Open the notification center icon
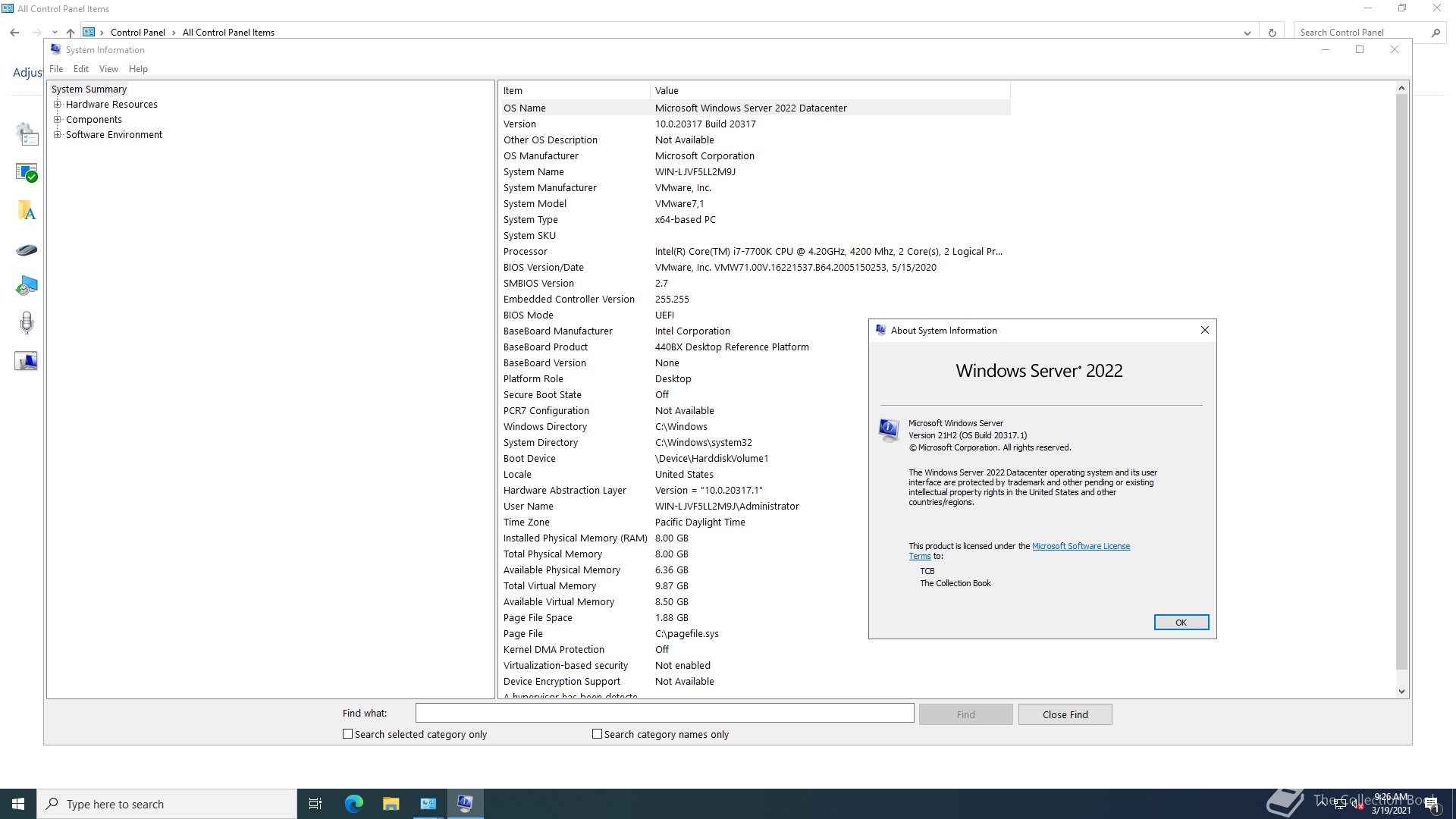 (1432, 804)
